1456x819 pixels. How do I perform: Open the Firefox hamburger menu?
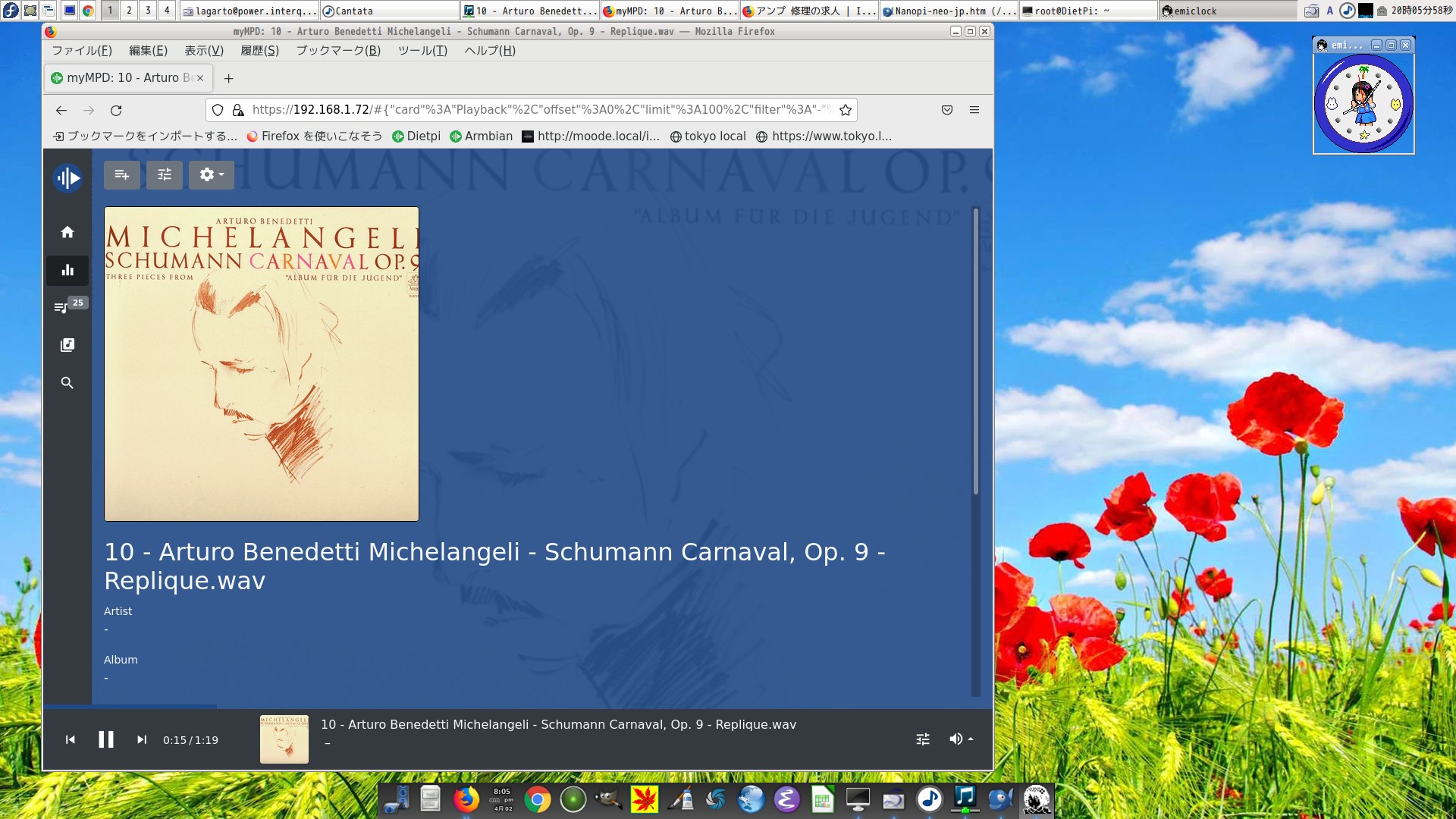974,110
